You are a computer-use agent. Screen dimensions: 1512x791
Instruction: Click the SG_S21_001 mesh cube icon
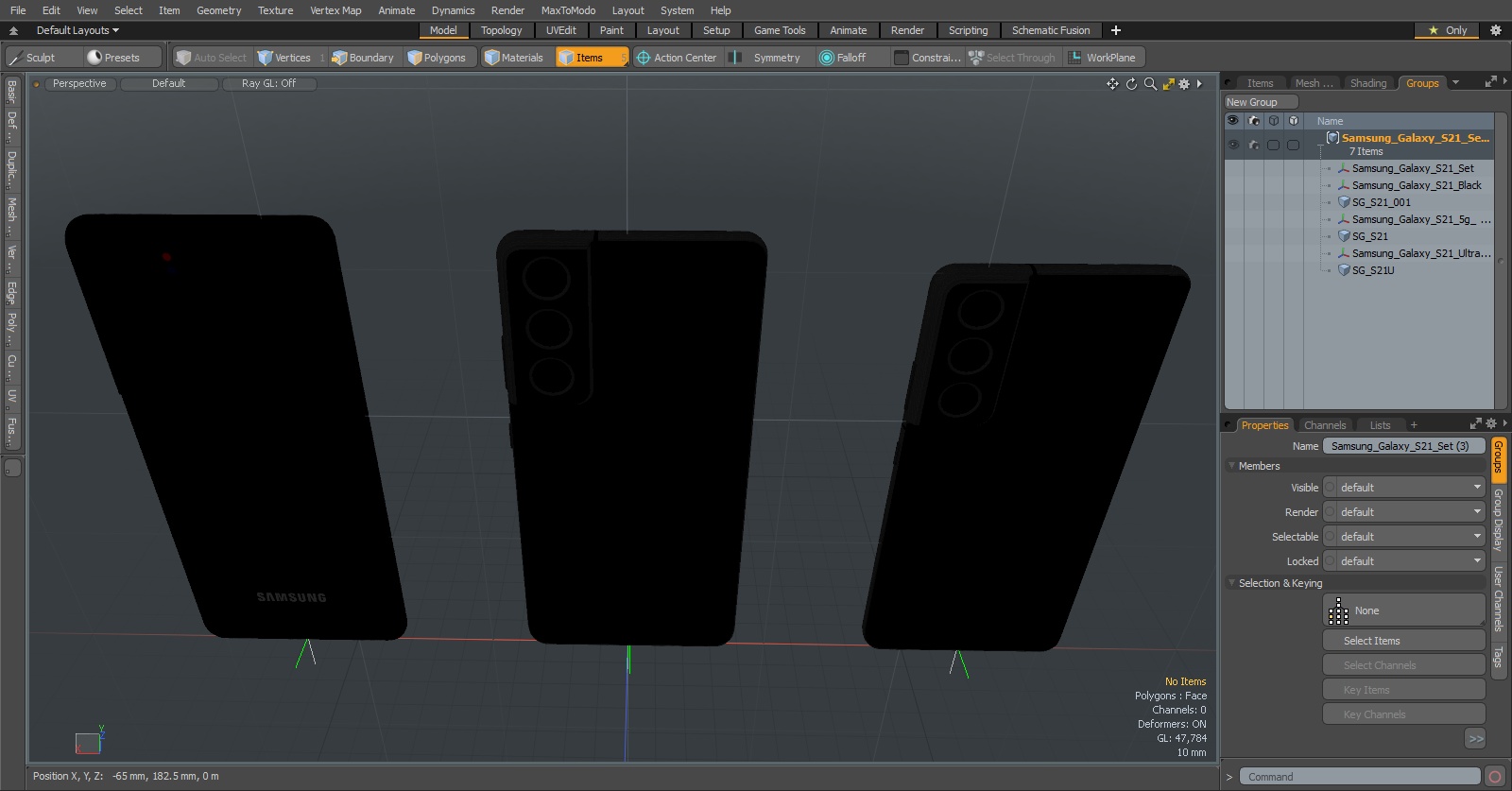pos(1344,202)
